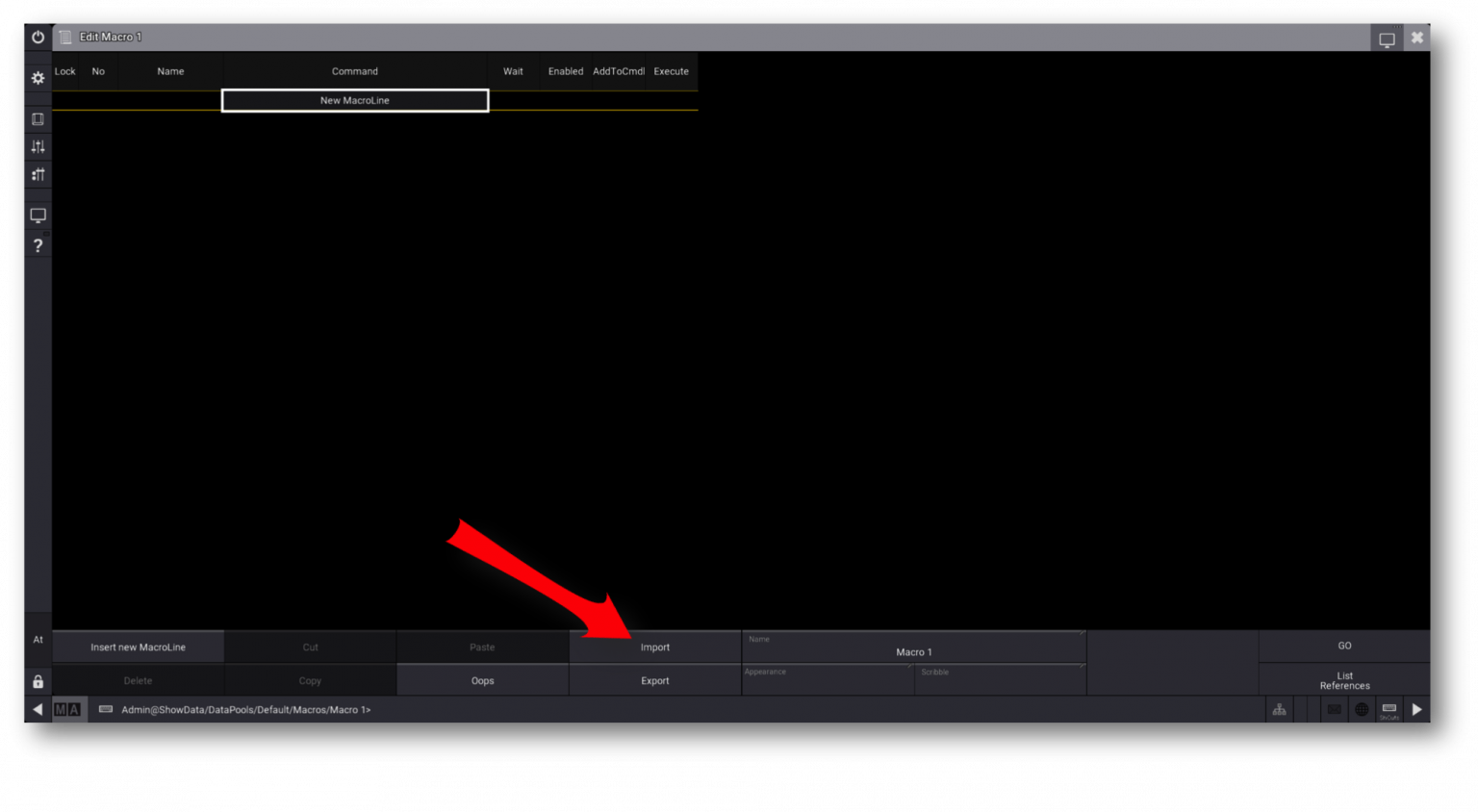Screen dimensions: 1478x812
Task: Toggle the ShCuts keyboard shortcuts button
Action: coord(1389,710)
